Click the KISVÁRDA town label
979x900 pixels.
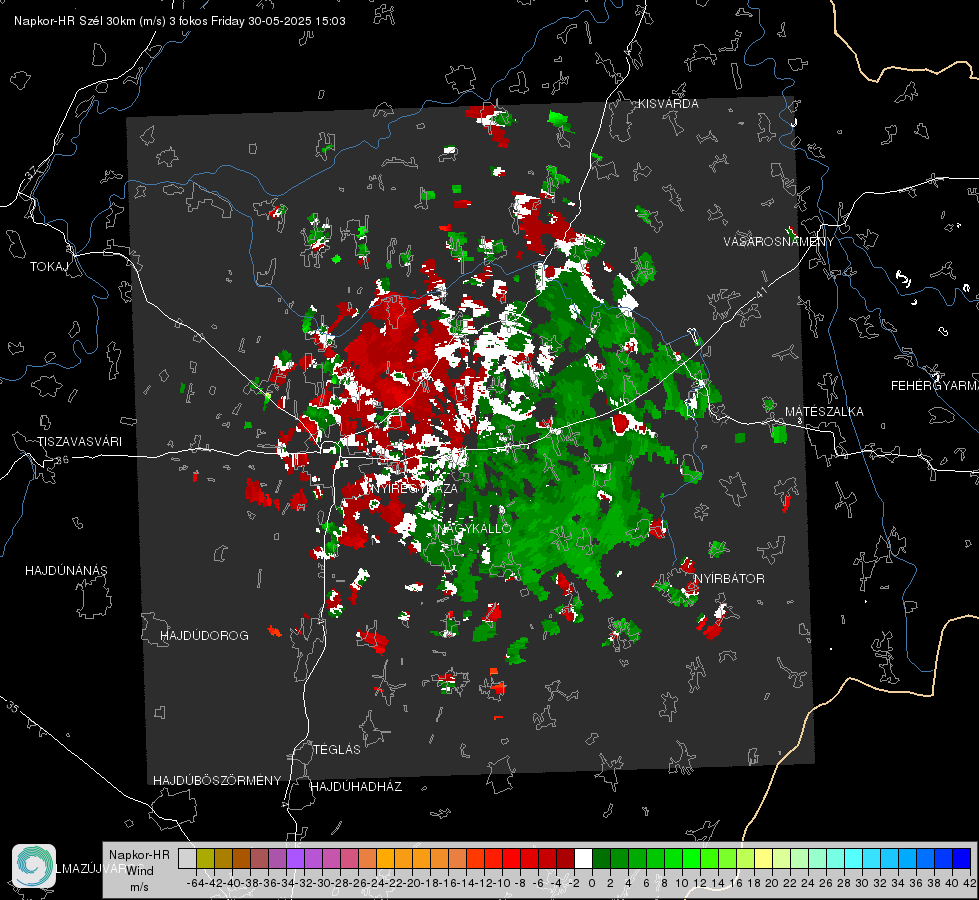point(668,104)
